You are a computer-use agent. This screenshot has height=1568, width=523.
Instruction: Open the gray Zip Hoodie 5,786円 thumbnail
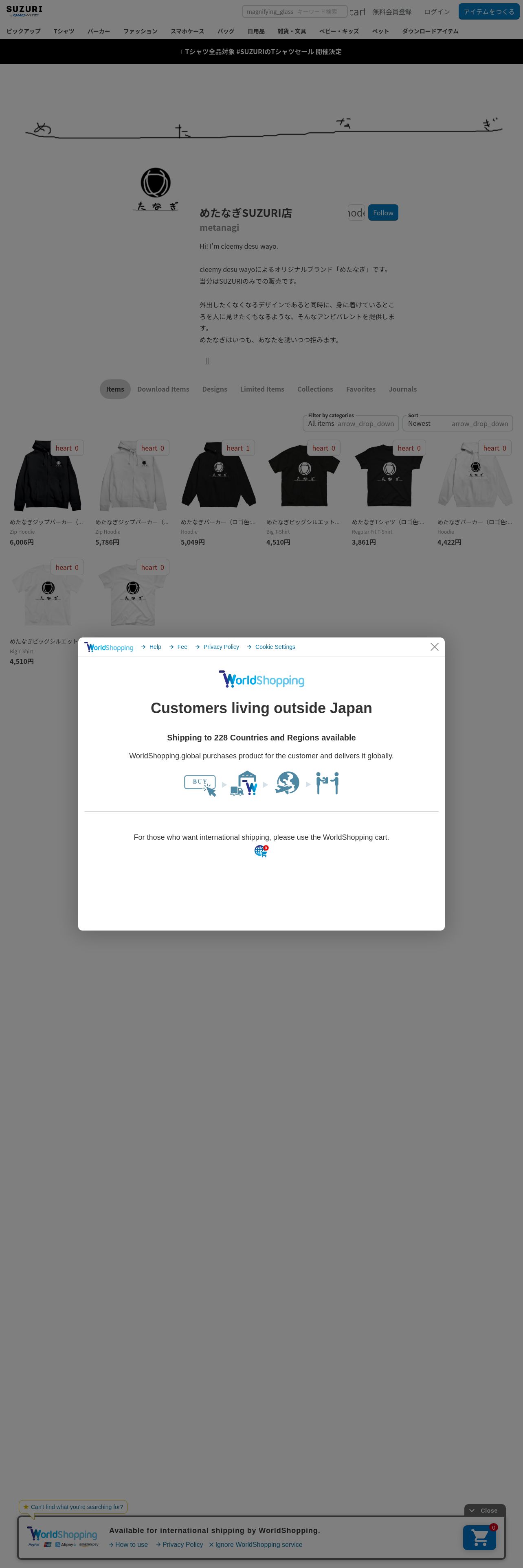click(133, 476)
